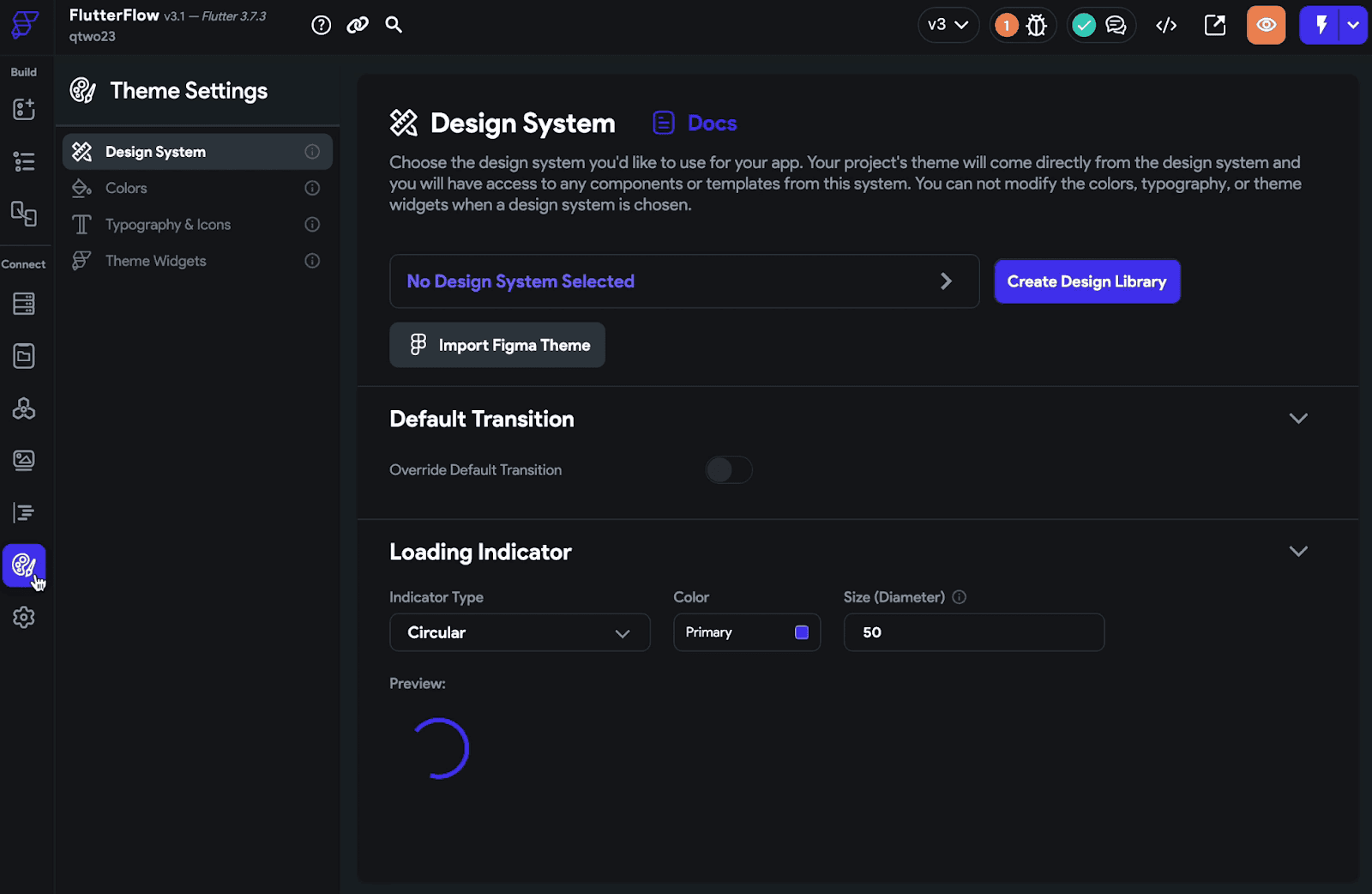1372x894 pixels.
Task: Click the circular loading indicator preview
Action: tap(439, 748)
